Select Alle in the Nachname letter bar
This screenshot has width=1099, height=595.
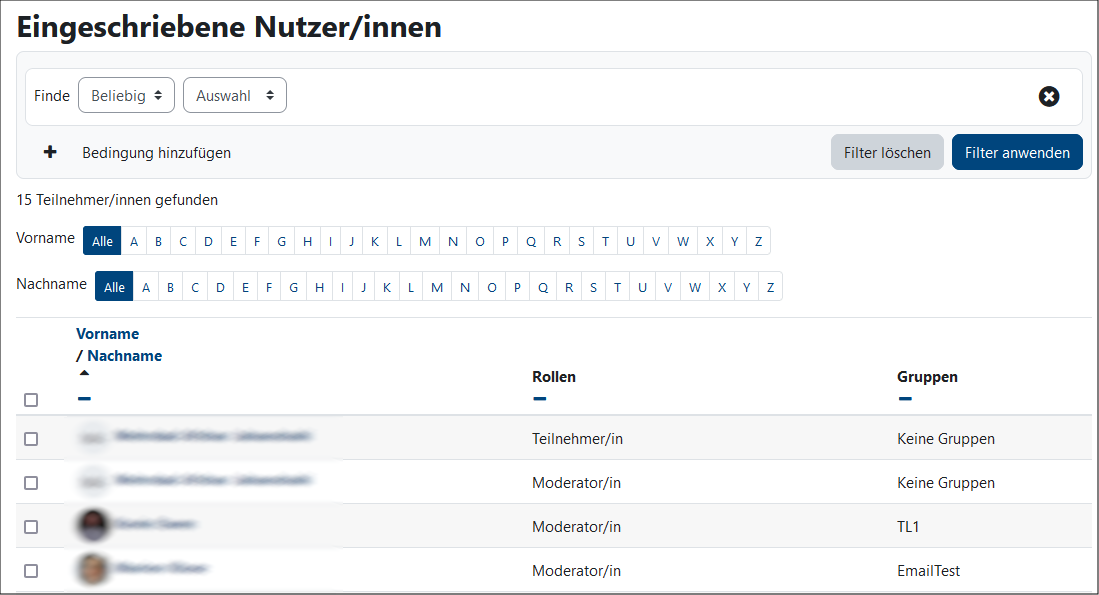(x=114, y=287)
